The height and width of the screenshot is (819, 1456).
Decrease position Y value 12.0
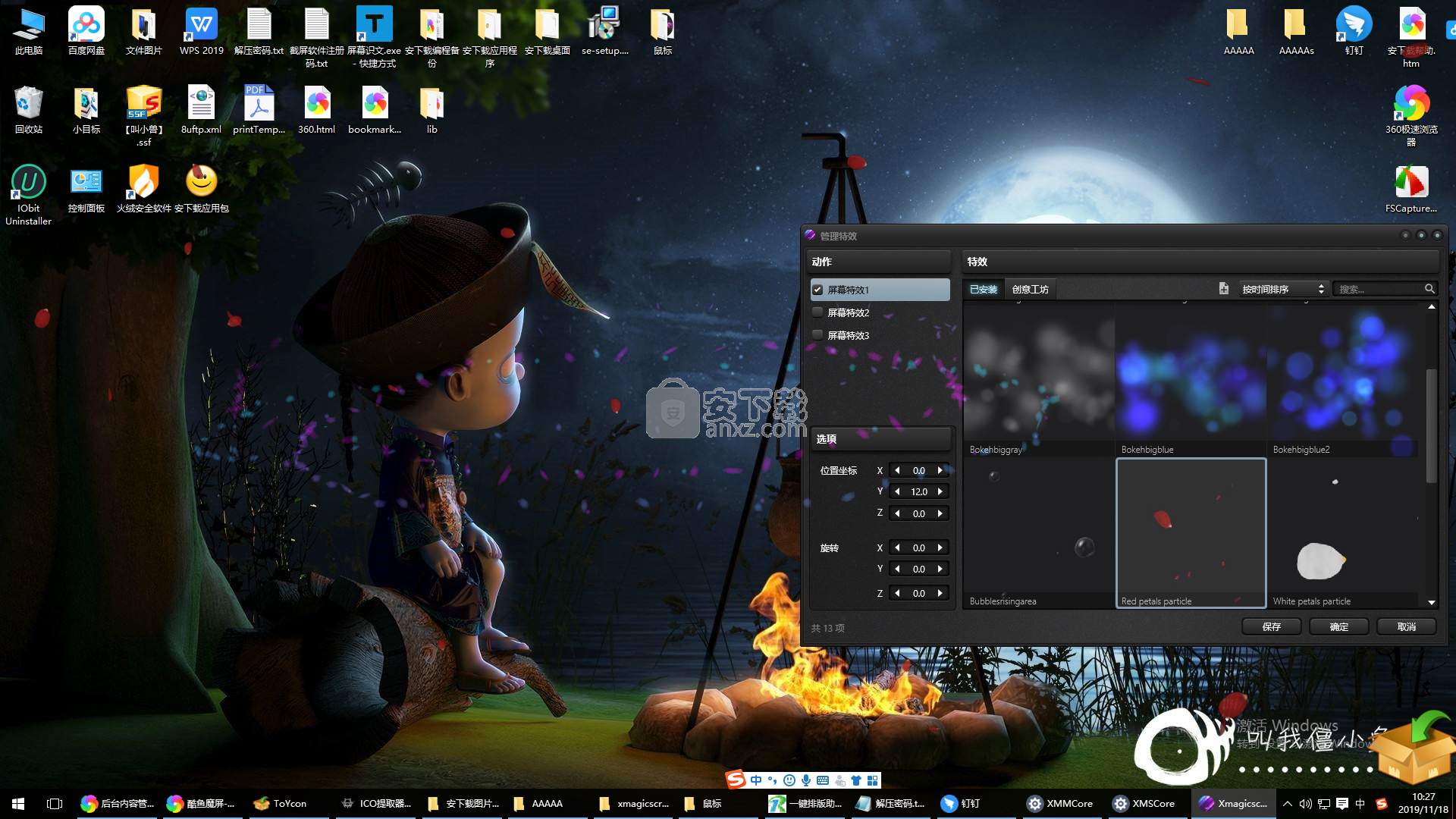coord(897,492)
